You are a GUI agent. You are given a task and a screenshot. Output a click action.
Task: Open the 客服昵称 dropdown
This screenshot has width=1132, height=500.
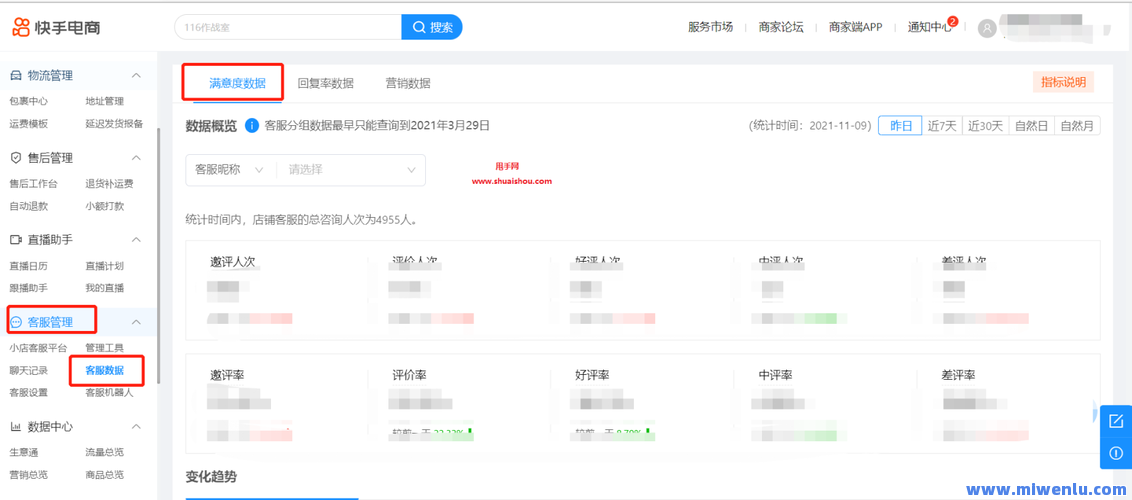coord(229,170)
